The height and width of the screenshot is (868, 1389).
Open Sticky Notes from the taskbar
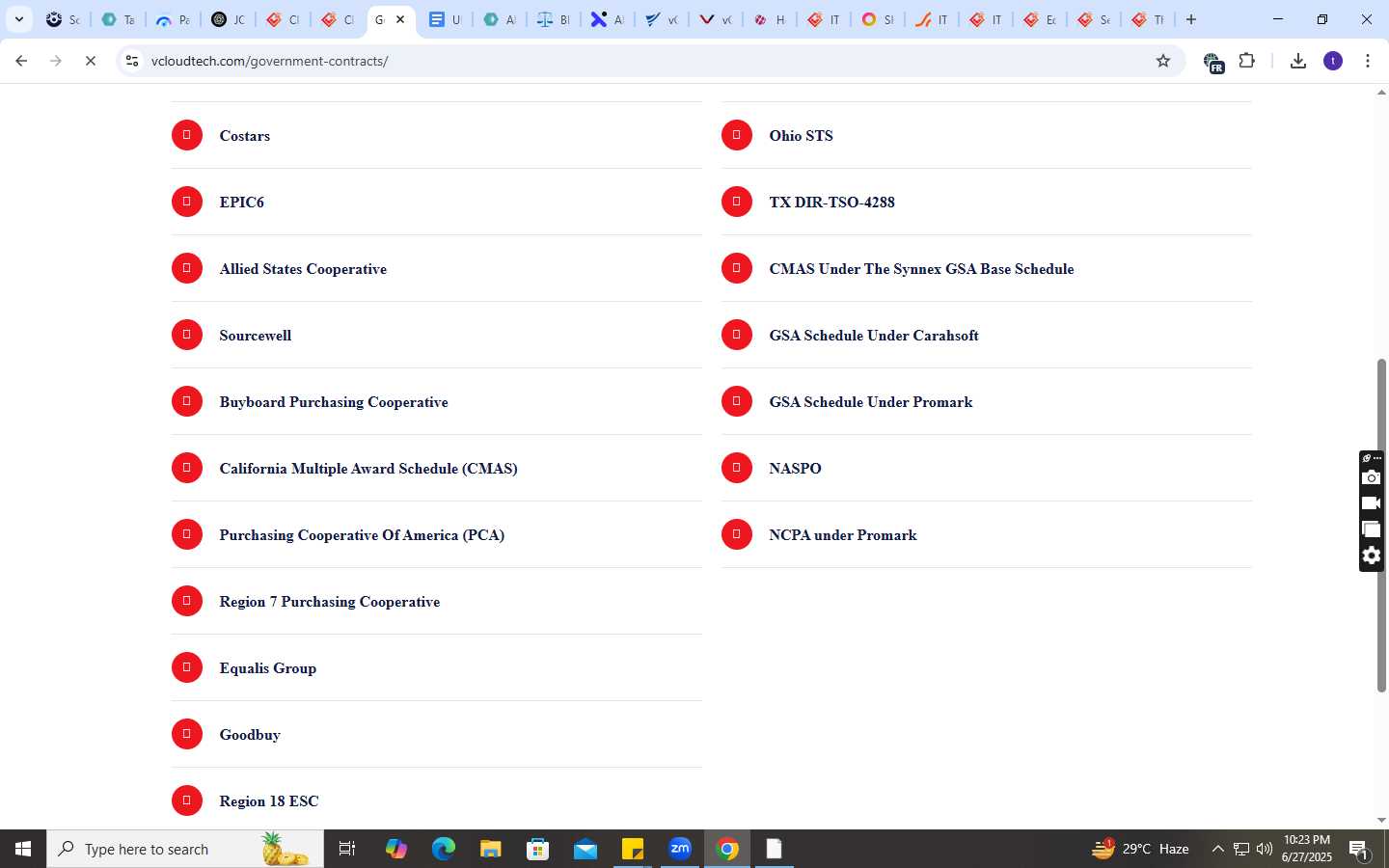[632, 849]
